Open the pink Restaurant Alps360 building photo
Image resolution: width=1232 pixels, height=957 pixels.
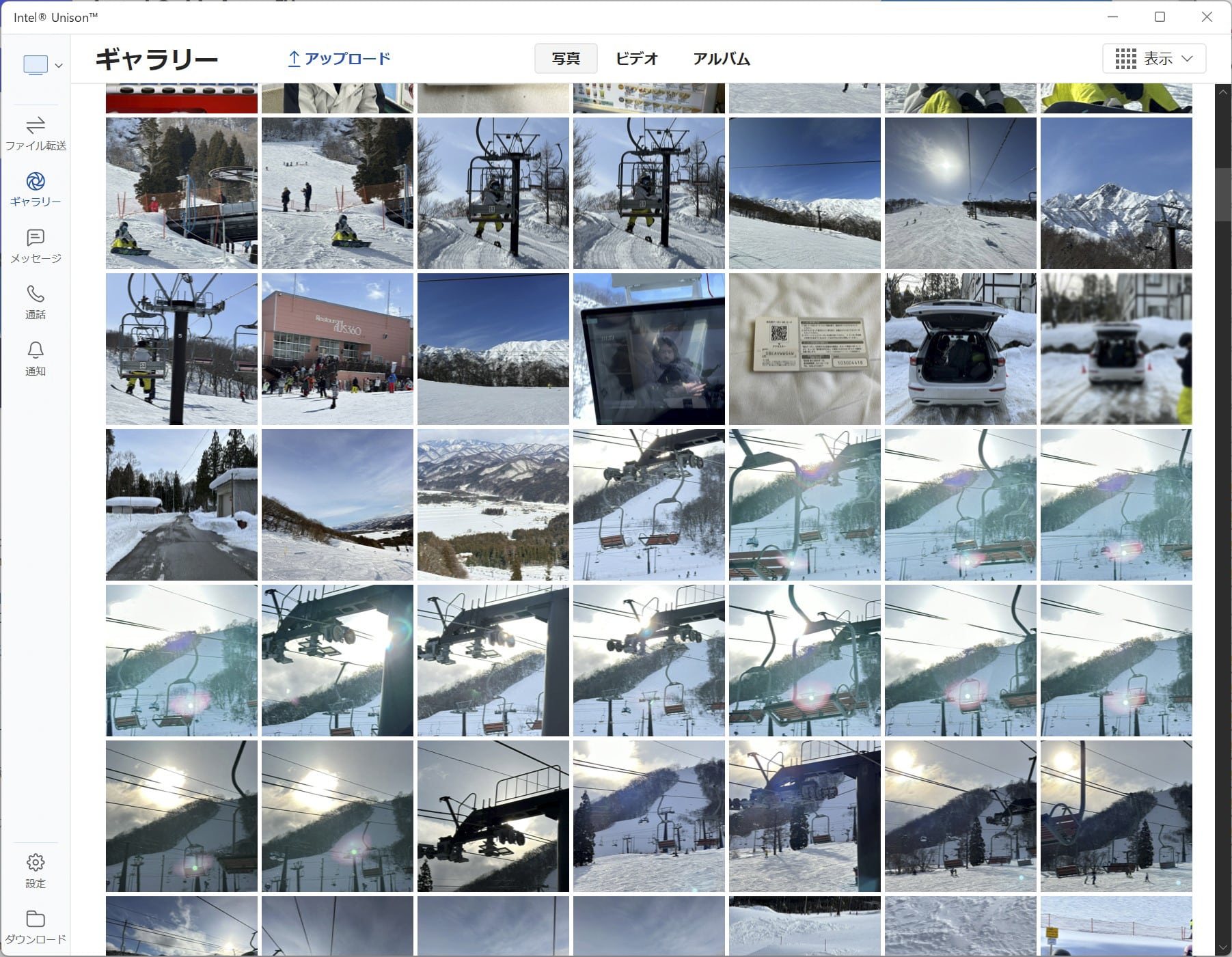(x=338, y=349)
